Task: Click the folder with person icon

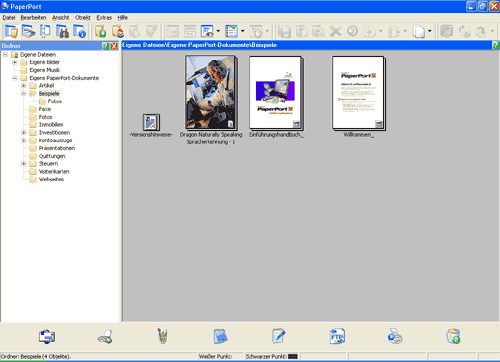Action: (117, 32)
